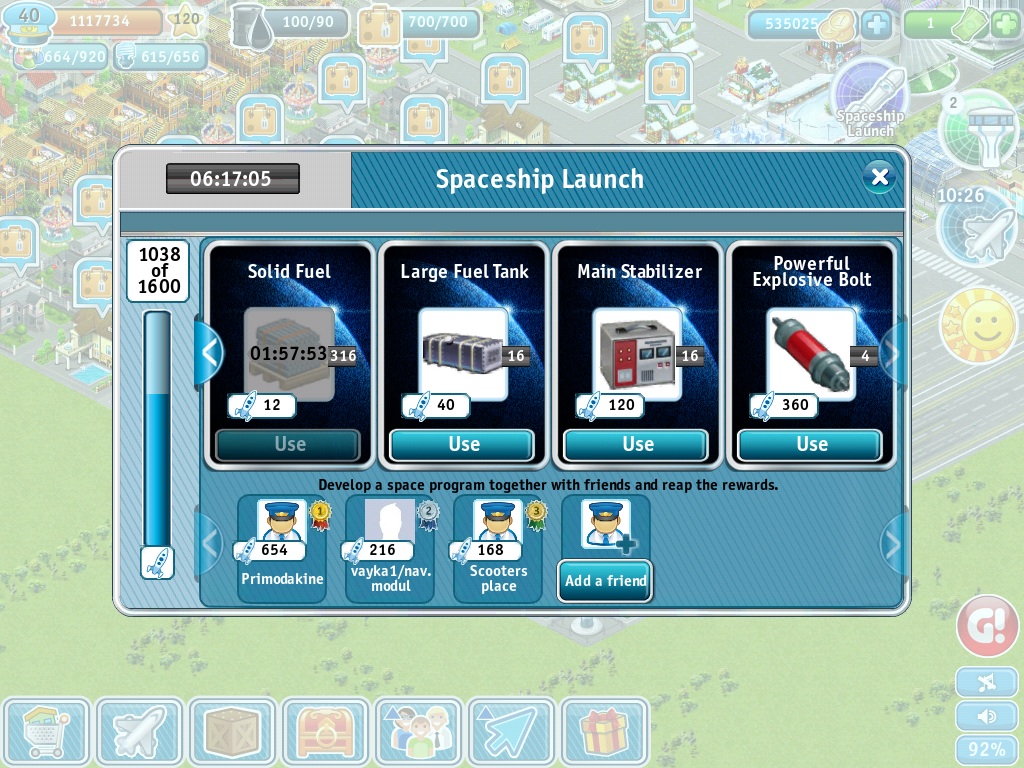Viewport: 1024px width, 768px height.
Task: Click the smiley sun icon
Action: pyautogui.click(x=979, y=326)
